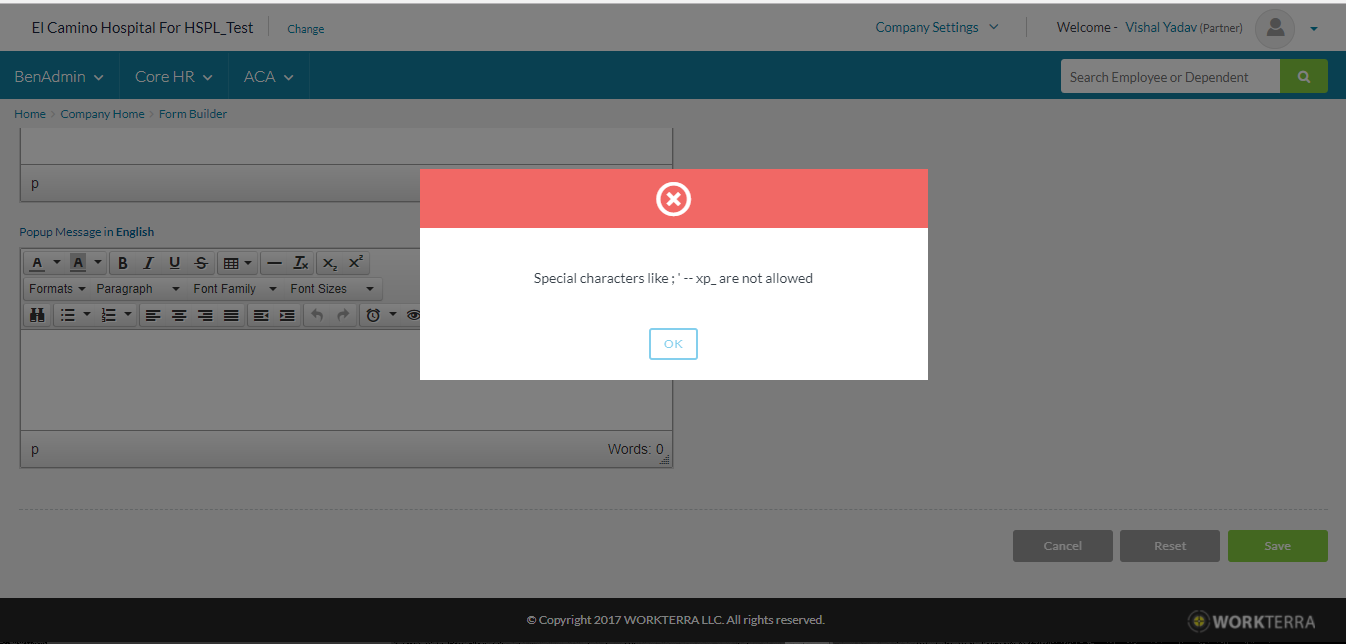1346x644 pixels.
Task: Toggle subscript formatting
Action: pos(329,263)
